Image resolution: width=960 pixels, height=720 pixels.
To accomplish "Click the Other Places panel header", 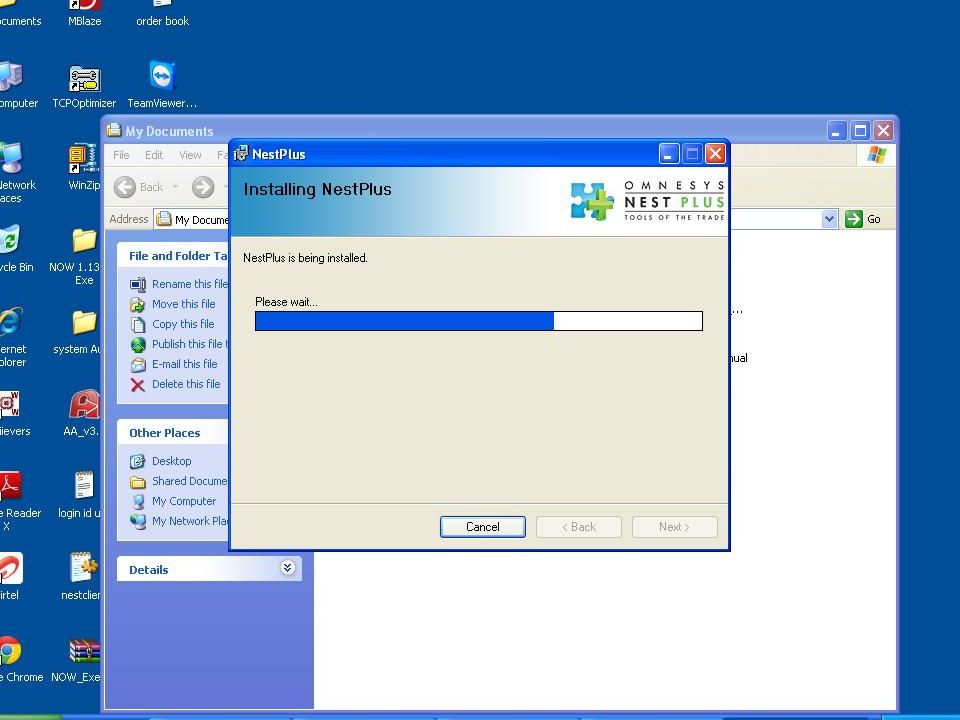I will point(173,432).
